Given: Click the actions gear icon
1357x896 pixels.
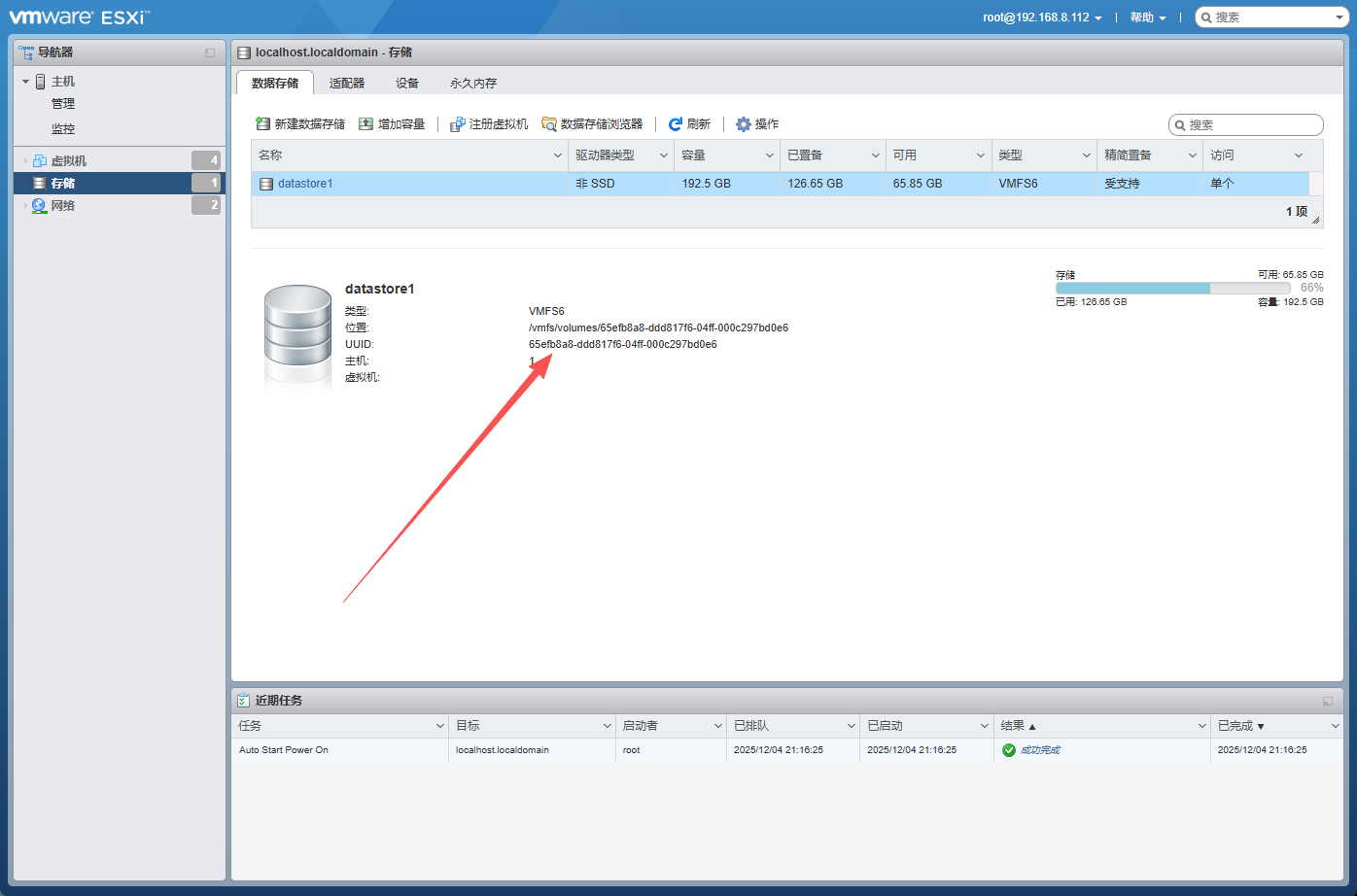Looking at the screenshot, I should tap(744, 124).
